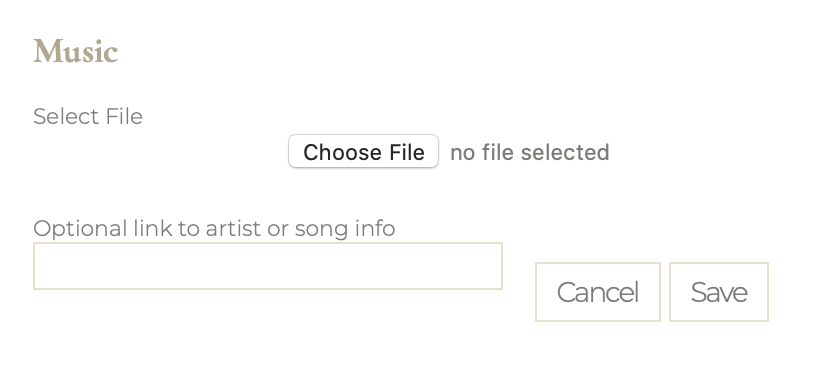The height and width of the screenshot is (374, 832).
Task: Select the Save button beside Cancel
Action: tap(719, 292)
